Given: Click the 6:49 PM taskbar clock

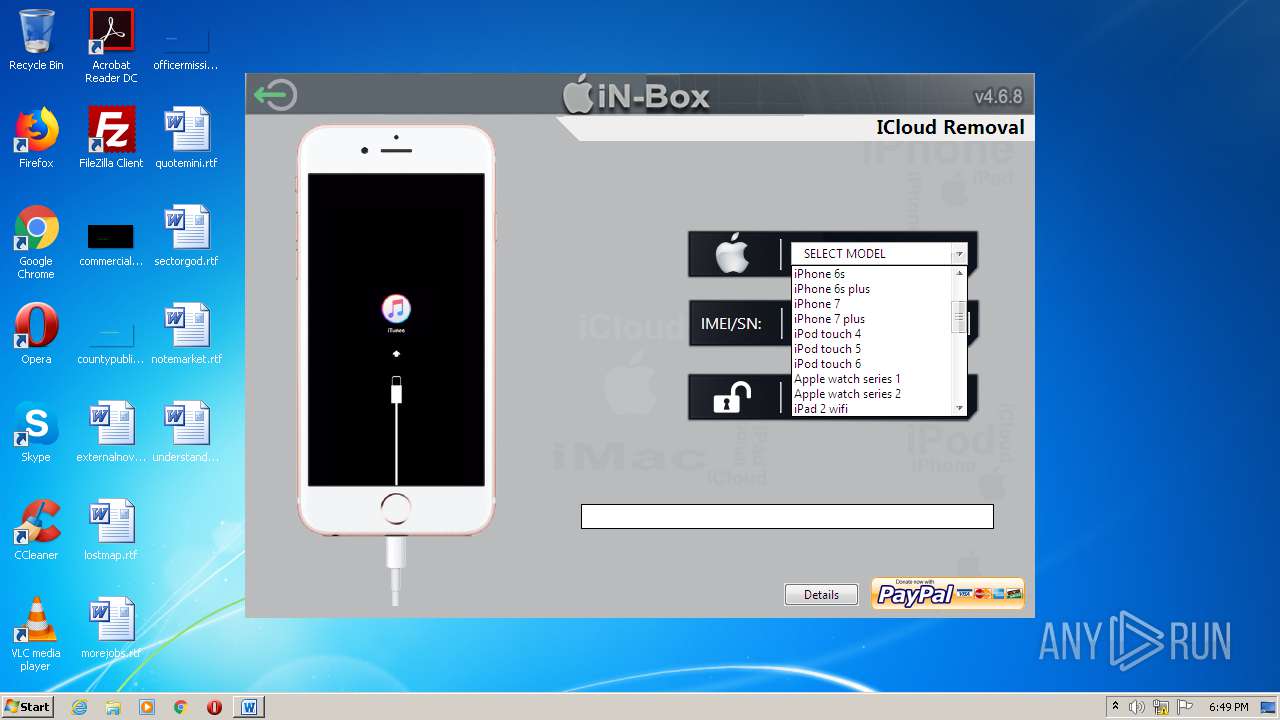Looking at the screenshot, I should tap(1228, 707).
